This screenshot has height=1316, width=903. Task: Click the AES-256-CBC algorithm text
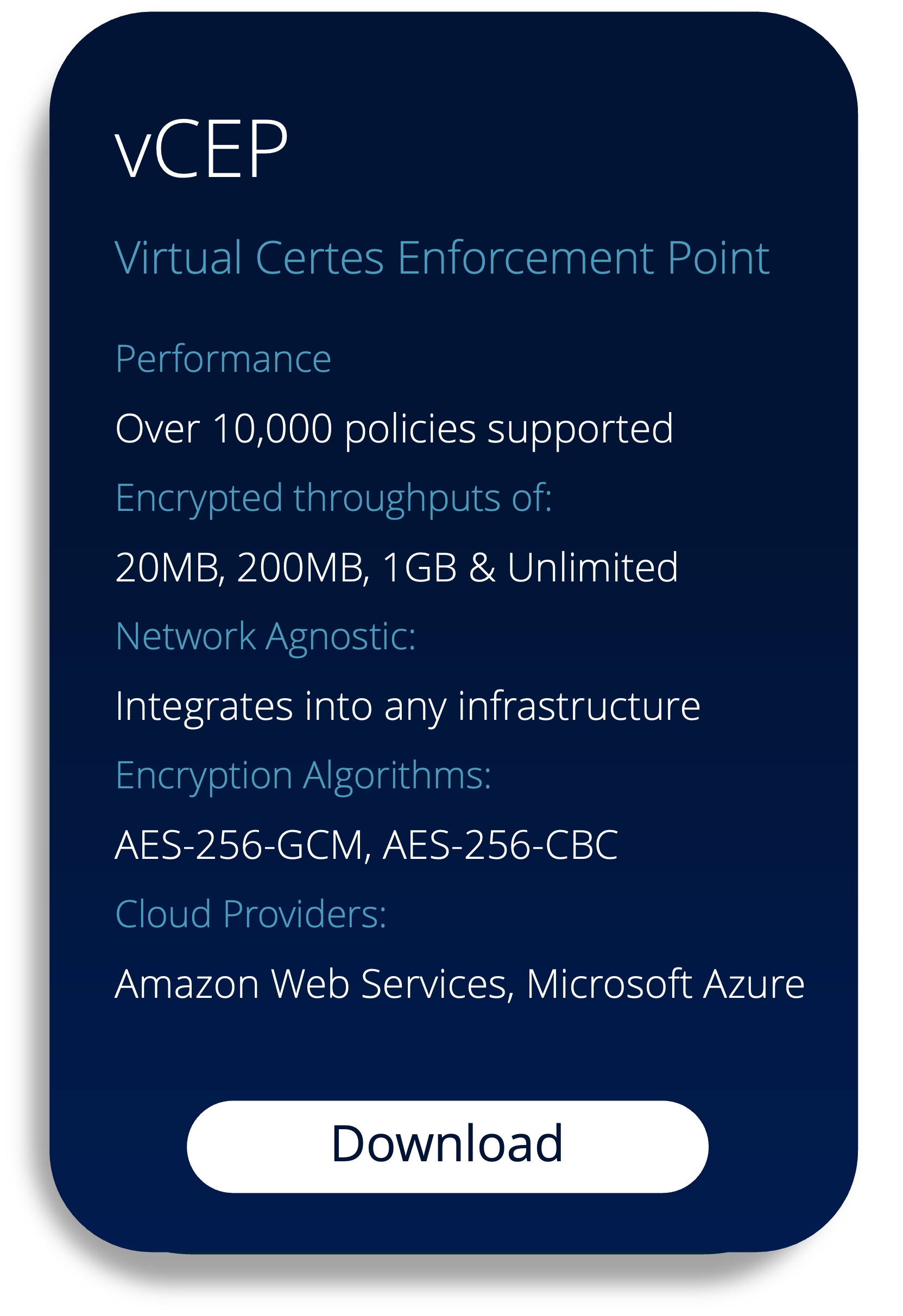point(501,845)
